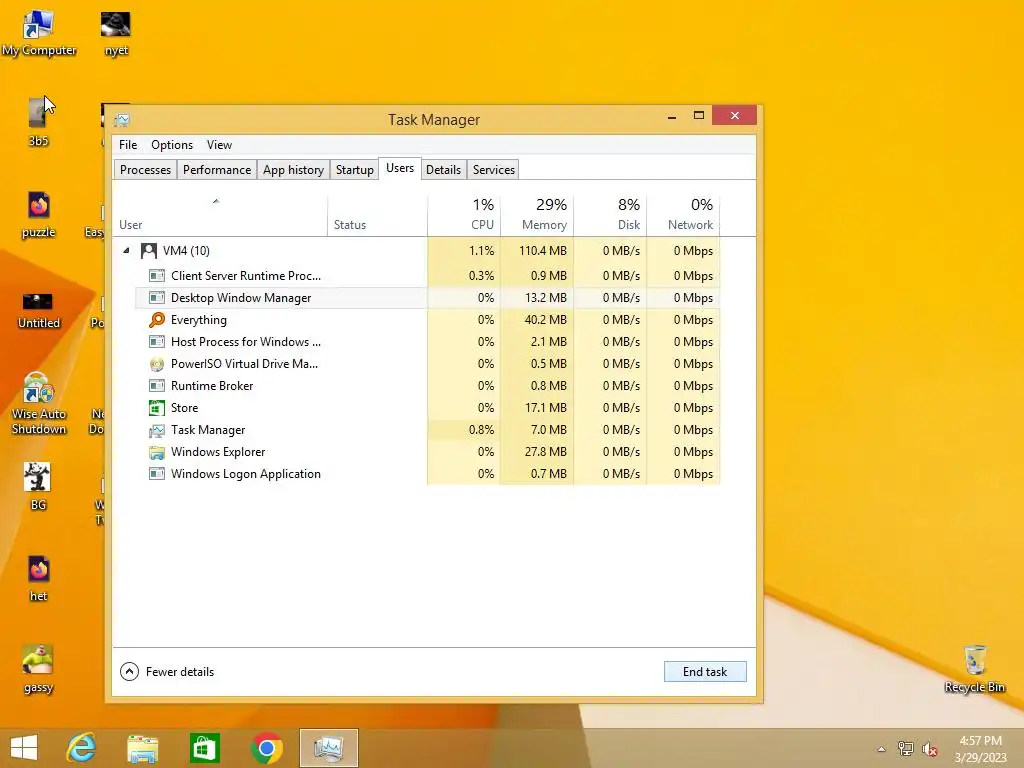The height and width of the screenshot is (768, 1024).
Task: Open the View menu
Action: (219, 145)
